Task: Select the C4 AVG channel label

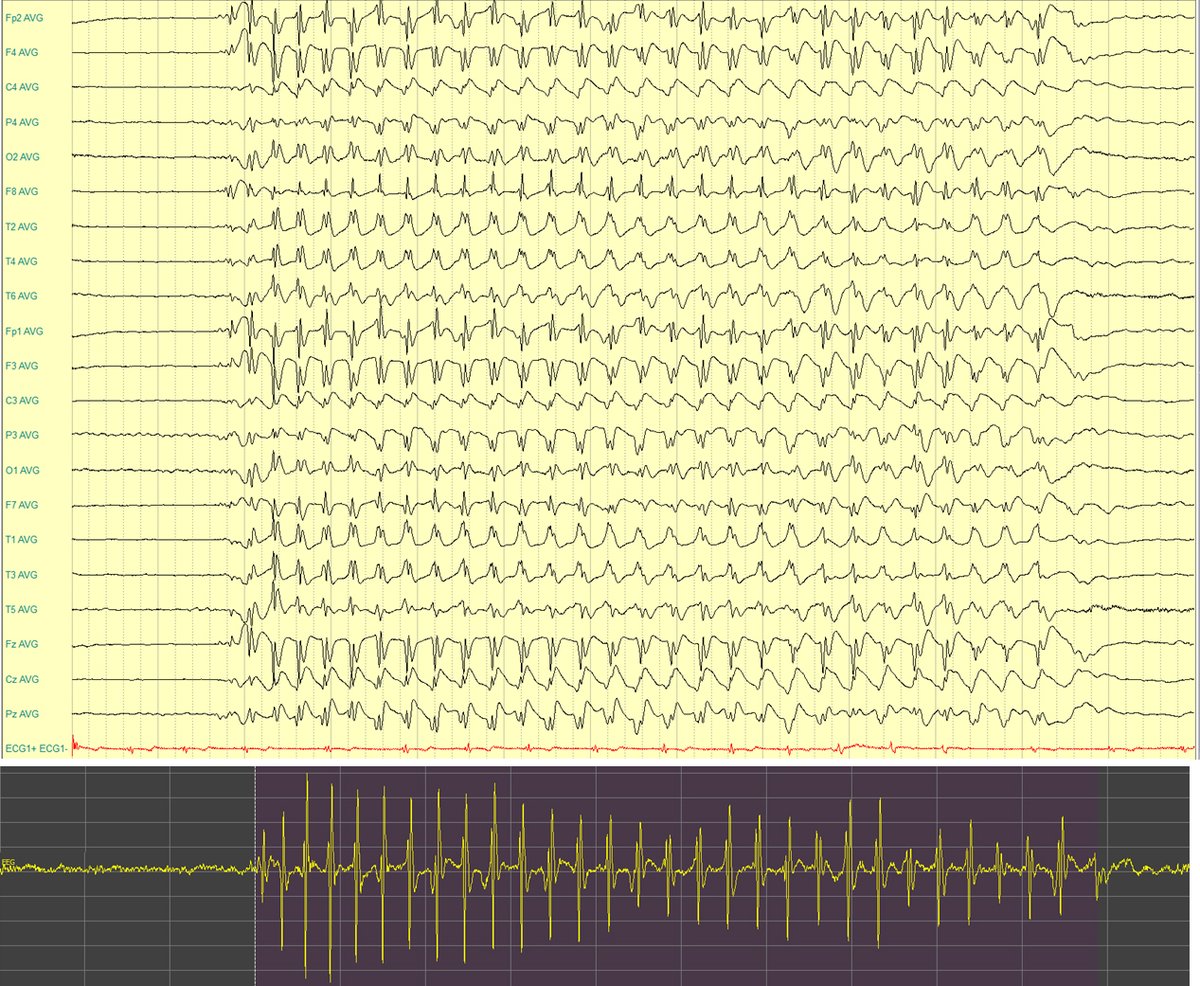Action: tap(22, 87)
